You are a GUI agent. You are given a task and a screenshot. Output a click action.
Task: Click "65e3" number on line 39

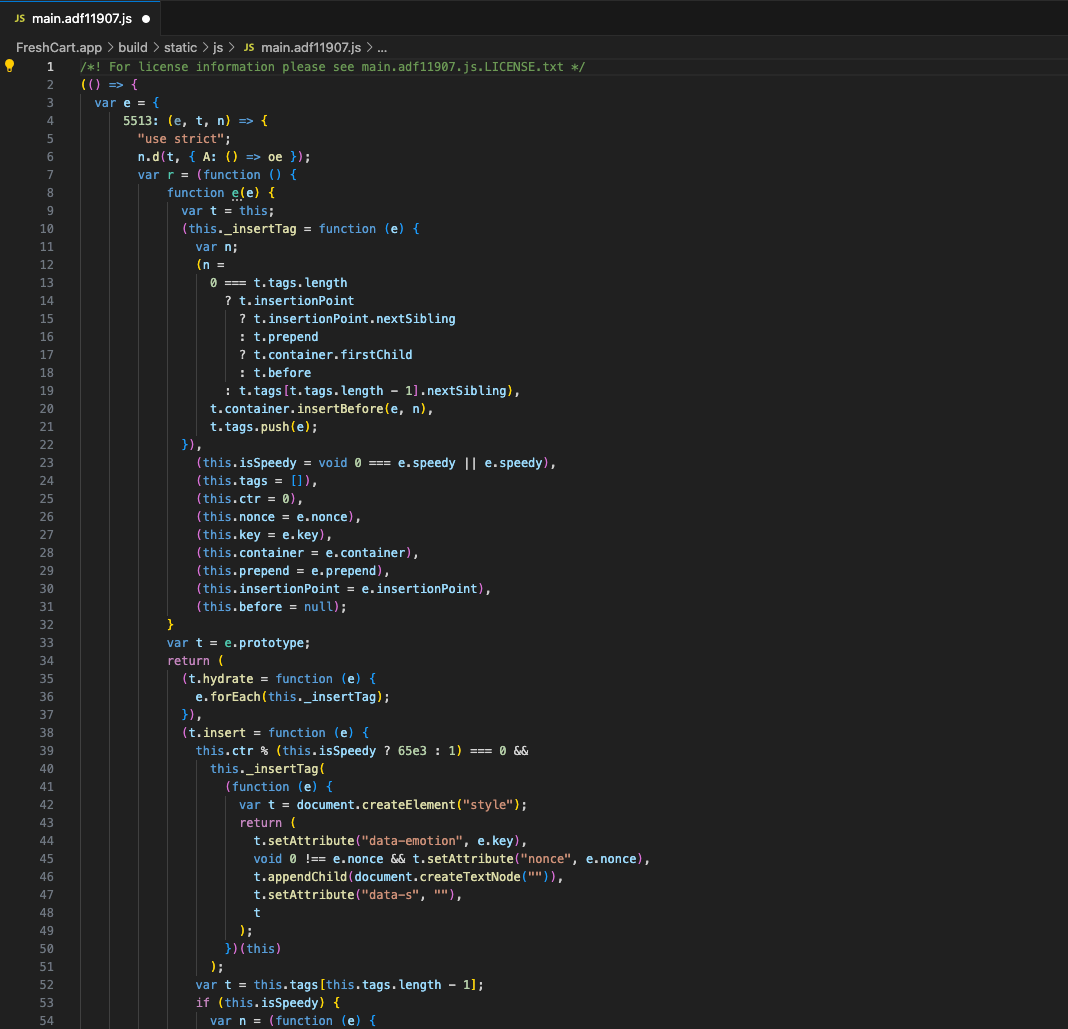(412, 751)
